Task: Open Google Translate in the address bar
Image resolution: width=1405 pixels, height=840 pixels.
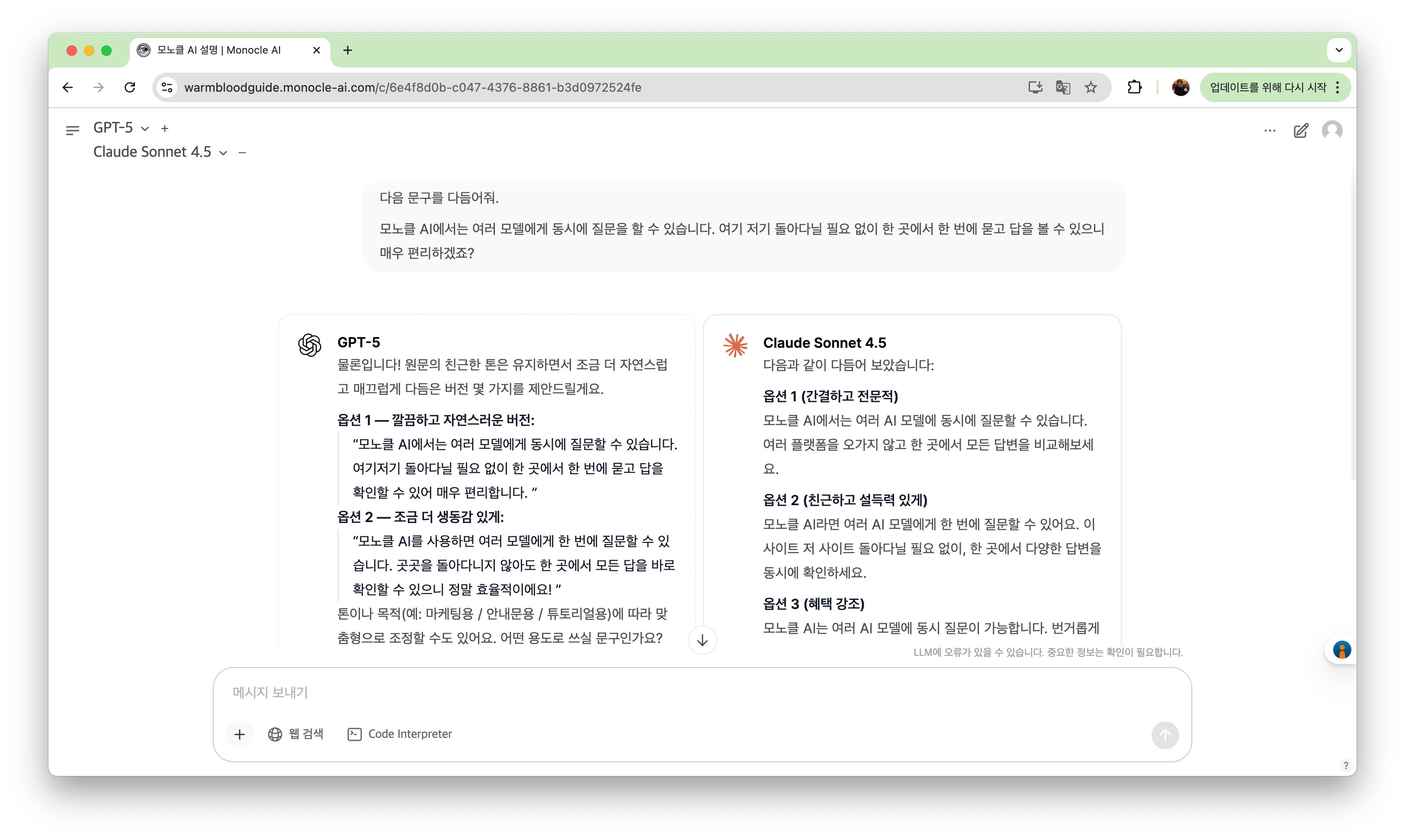Action: pyautogui.click(x=1063, y=87)
